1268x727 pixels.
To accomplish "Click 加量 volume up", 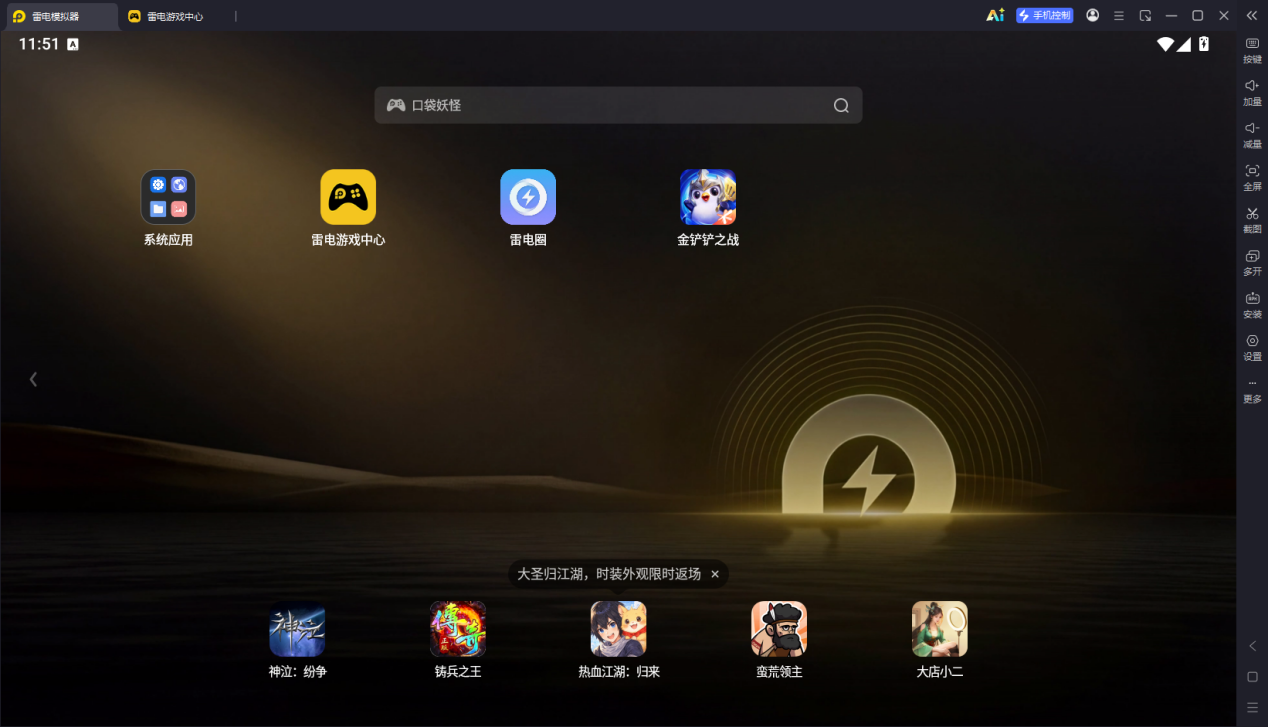I will tap(1252, 92).
